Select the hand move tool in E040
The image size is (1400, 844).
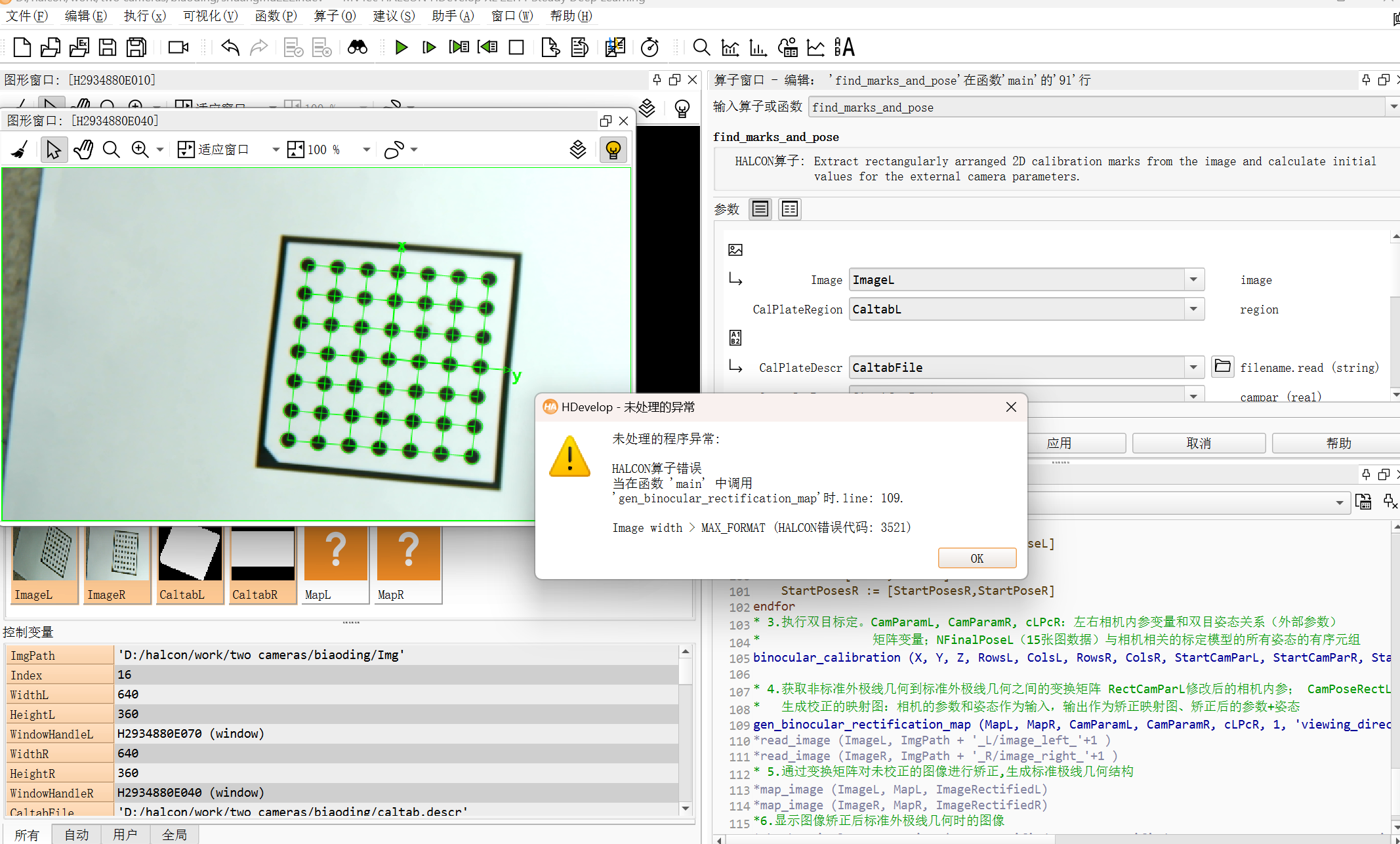[x=83, y=150]
